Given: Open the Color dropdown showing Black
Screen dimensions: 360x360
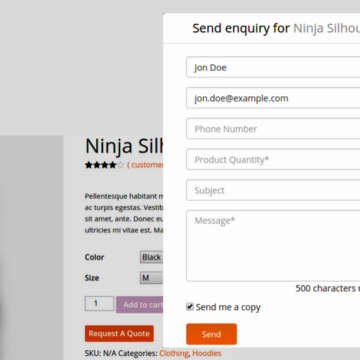Looking at the screenshot, I should [151, 257].
